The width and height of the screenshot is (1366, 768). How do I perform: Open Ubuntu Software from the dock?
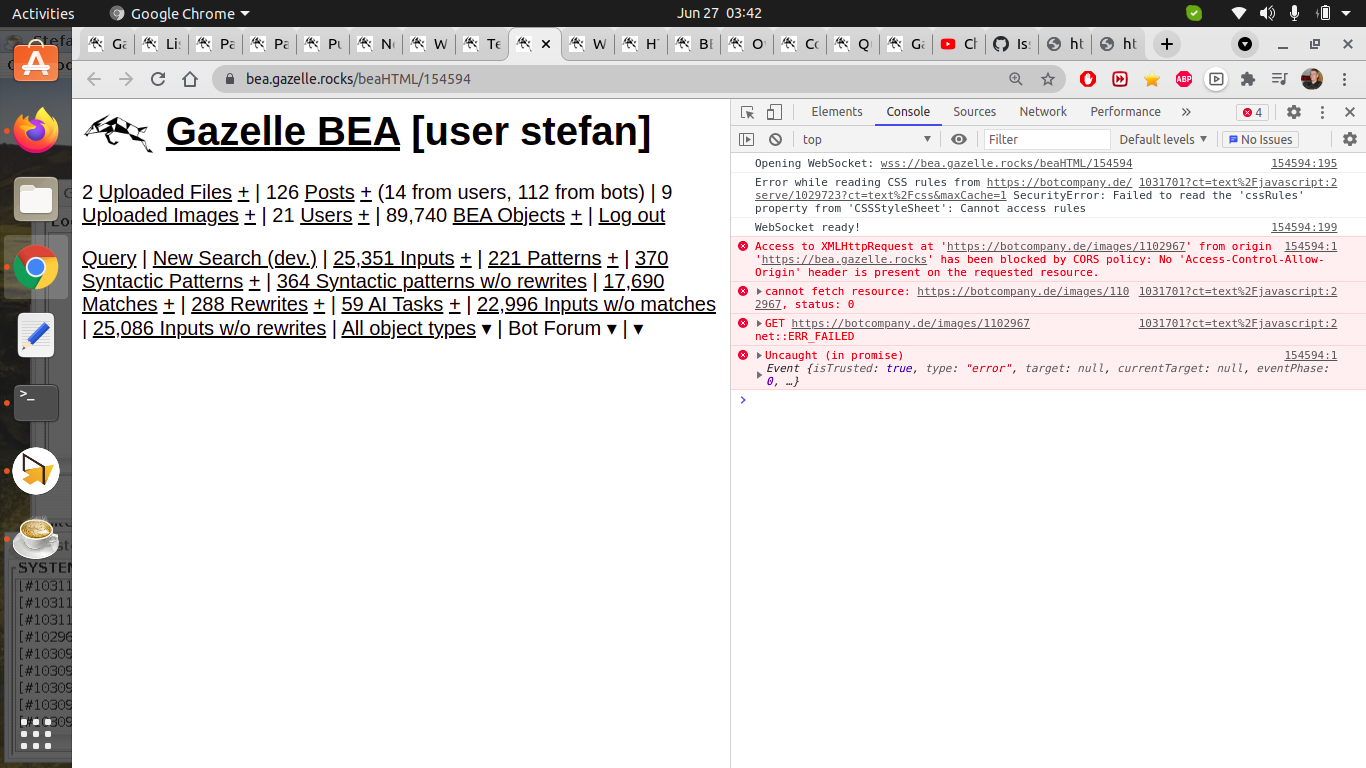point(36,63)
